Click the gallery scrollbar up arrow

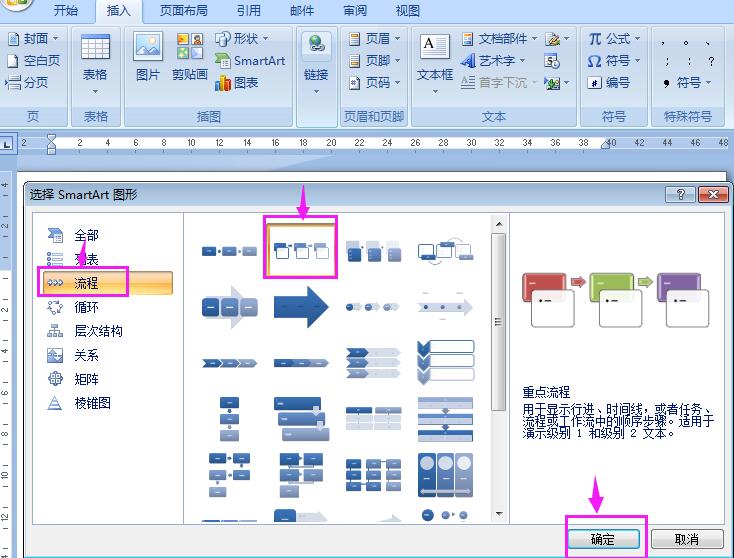tap(499, 224)
